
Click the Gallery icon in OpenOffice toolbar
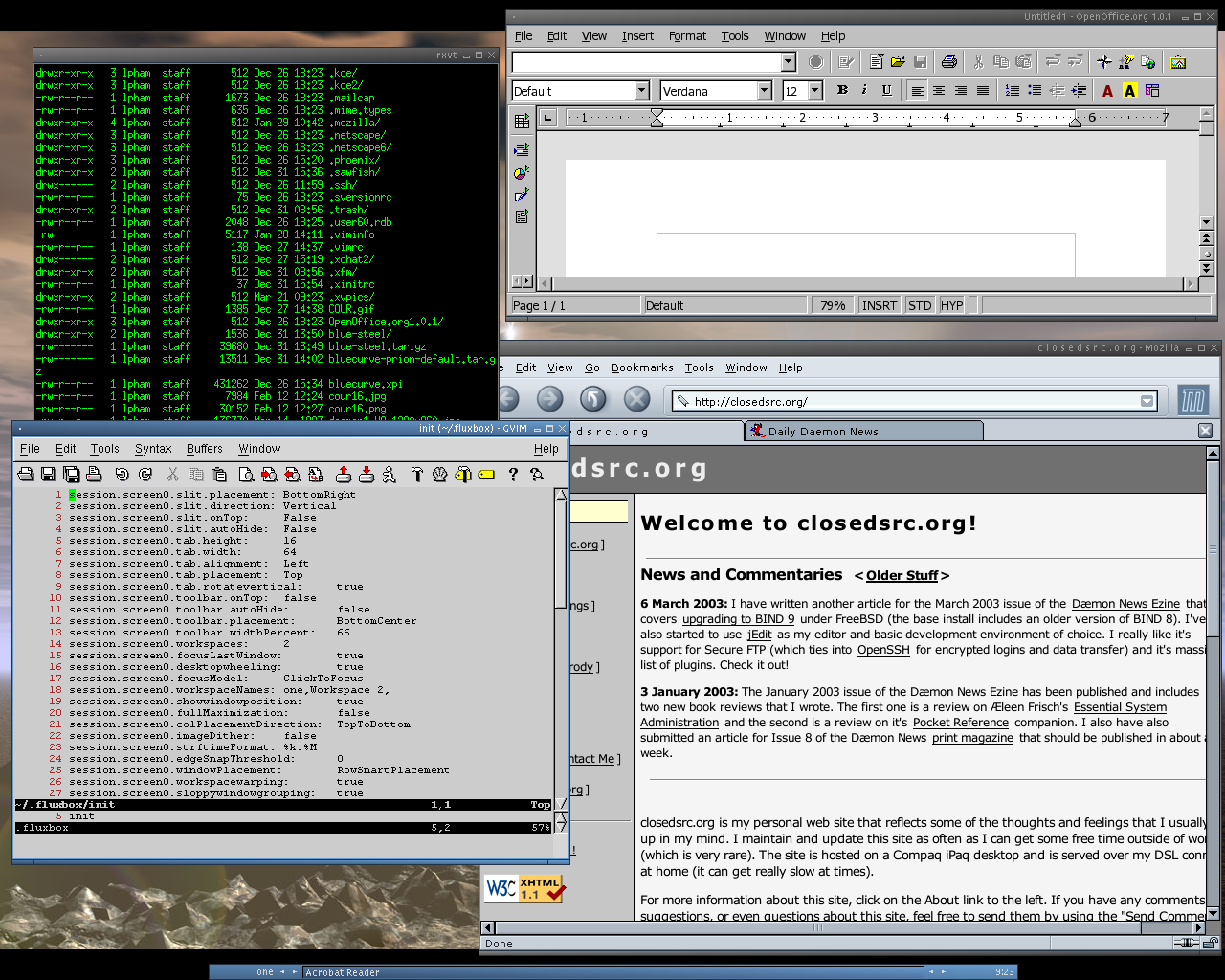(x=1178, y=62)
